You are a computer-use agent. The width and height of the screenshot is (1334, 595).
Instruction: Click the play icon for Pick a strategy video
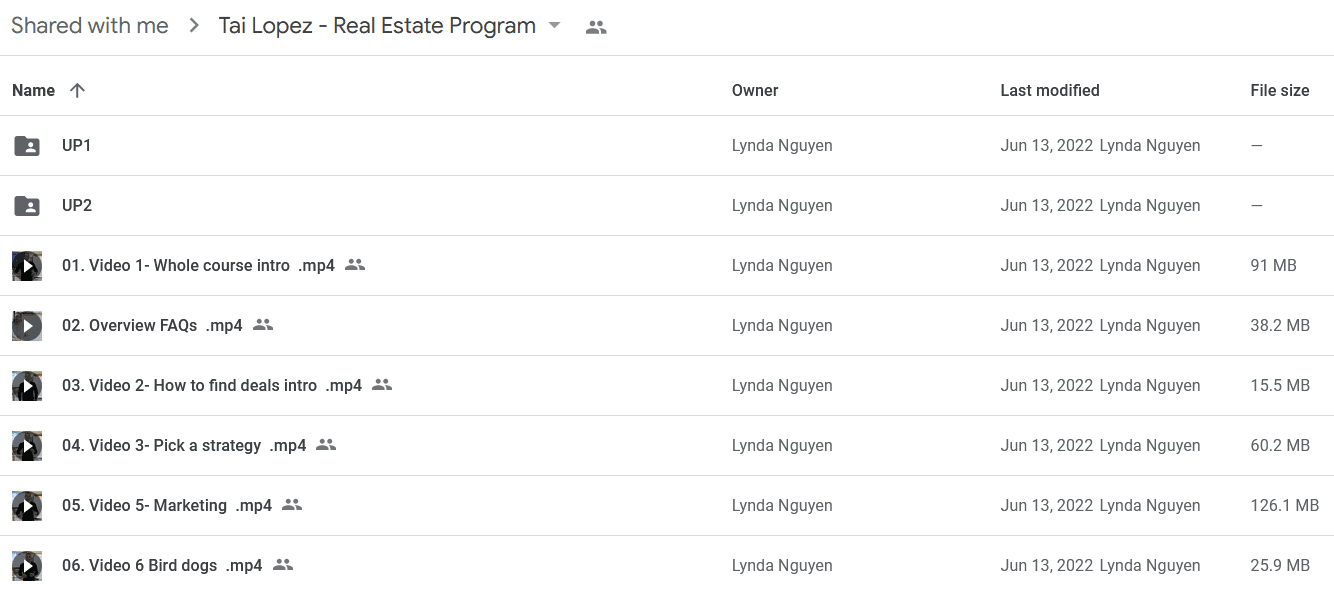tap(27, 446)
